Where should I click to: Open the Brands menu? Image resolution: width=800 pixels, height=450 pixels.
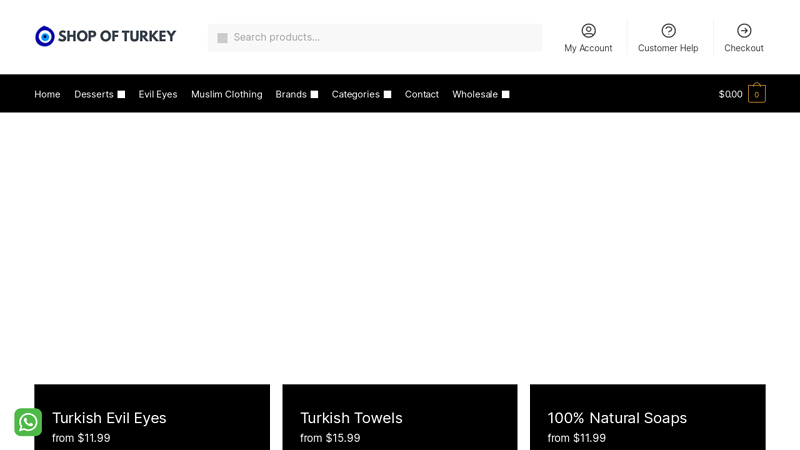(x=291, y=94)
